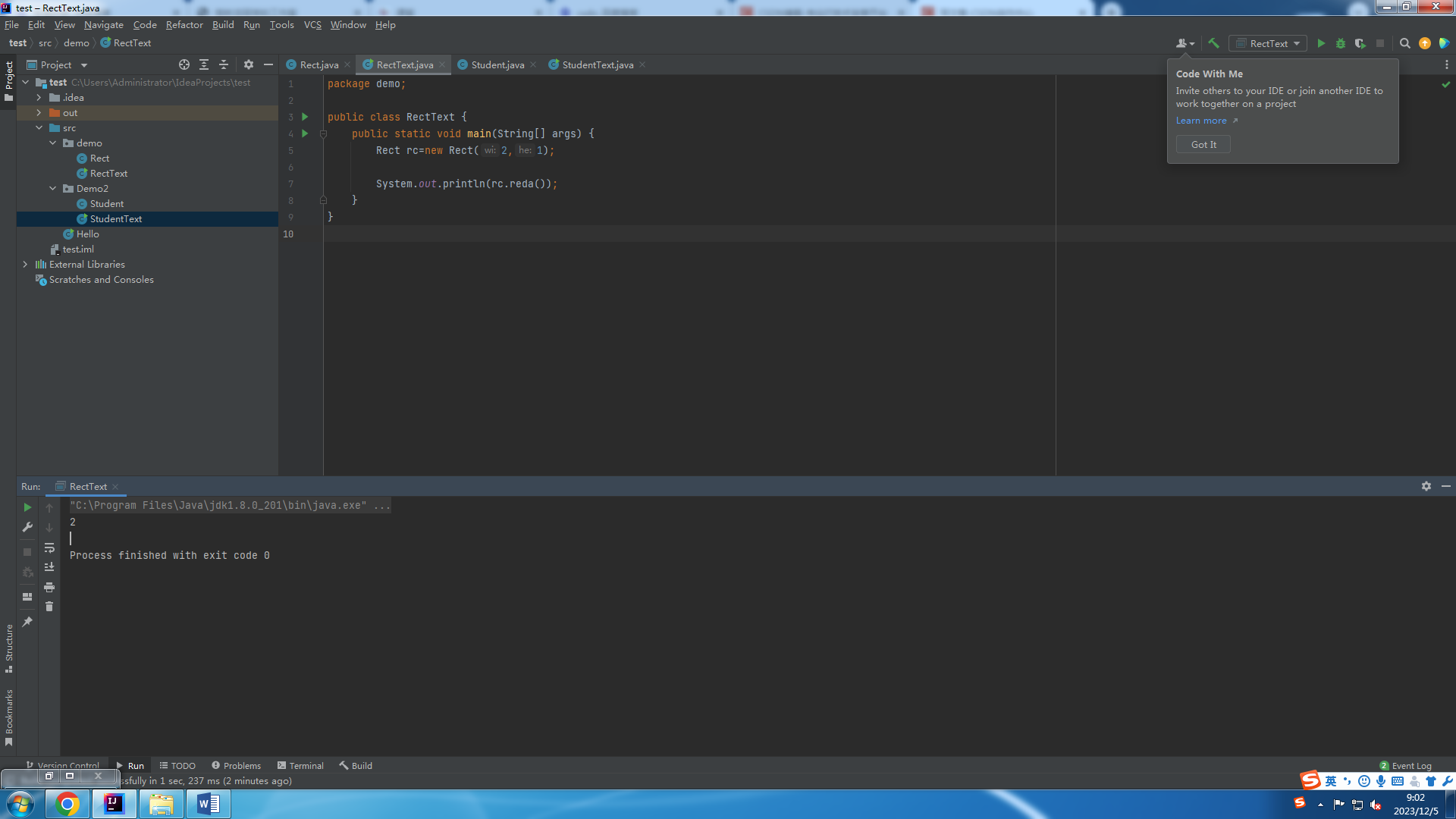
Task: Pin the Run tool window with the pin icon
Action: click(x=27, y=622)
